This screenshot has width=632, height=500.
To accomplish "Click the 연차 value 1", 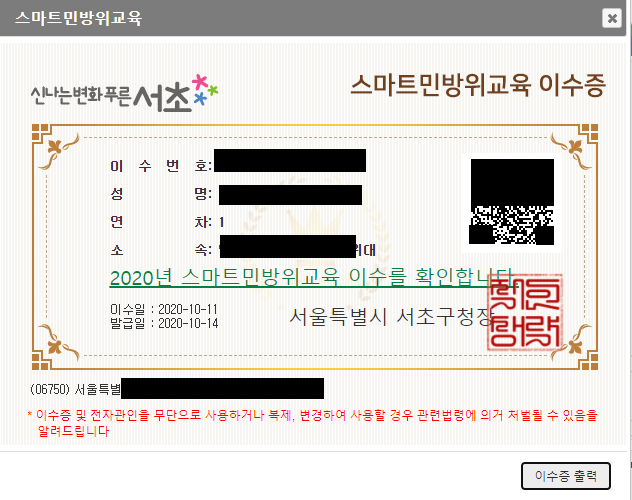I will click(x=221, y=222).
